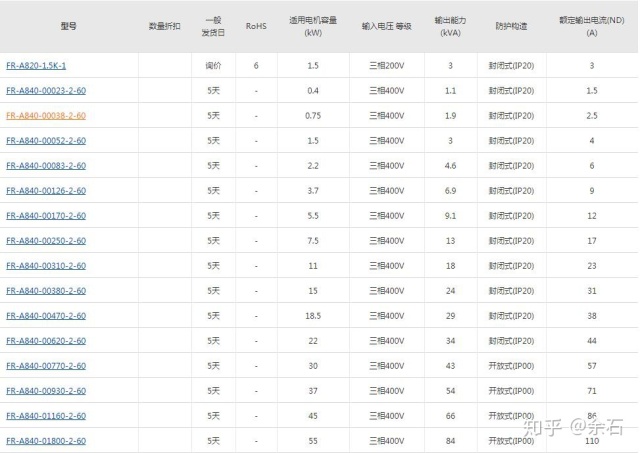
Task: Open the FR-A840-00170-2-60 model link
Action: [x=46, y=216]
